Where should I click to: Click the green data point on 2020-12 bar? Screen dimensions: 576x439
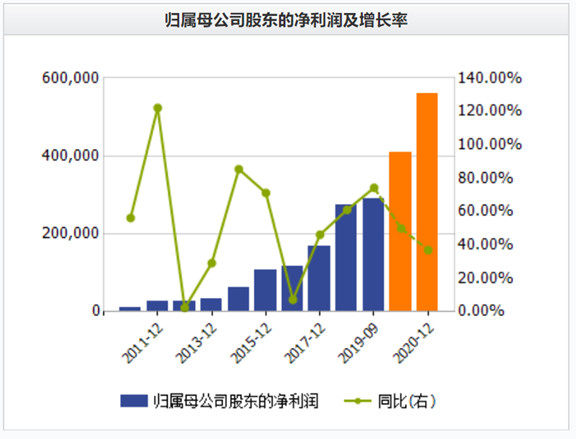click(x=428, y=250)
